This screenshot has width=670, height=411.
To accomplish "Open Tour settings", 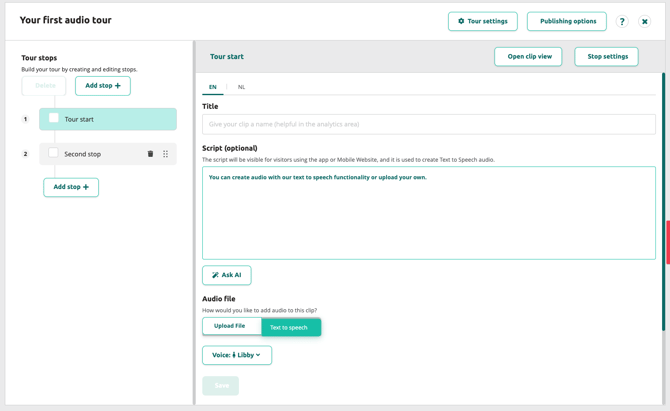I will click(483, 21).
